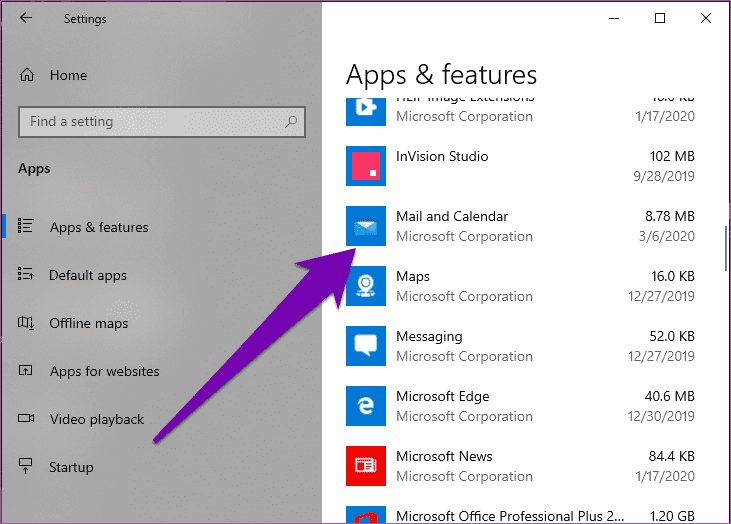The image size is (731, 524).
Task: Click the Mail and Calendar app name
Action: (452, 216)
